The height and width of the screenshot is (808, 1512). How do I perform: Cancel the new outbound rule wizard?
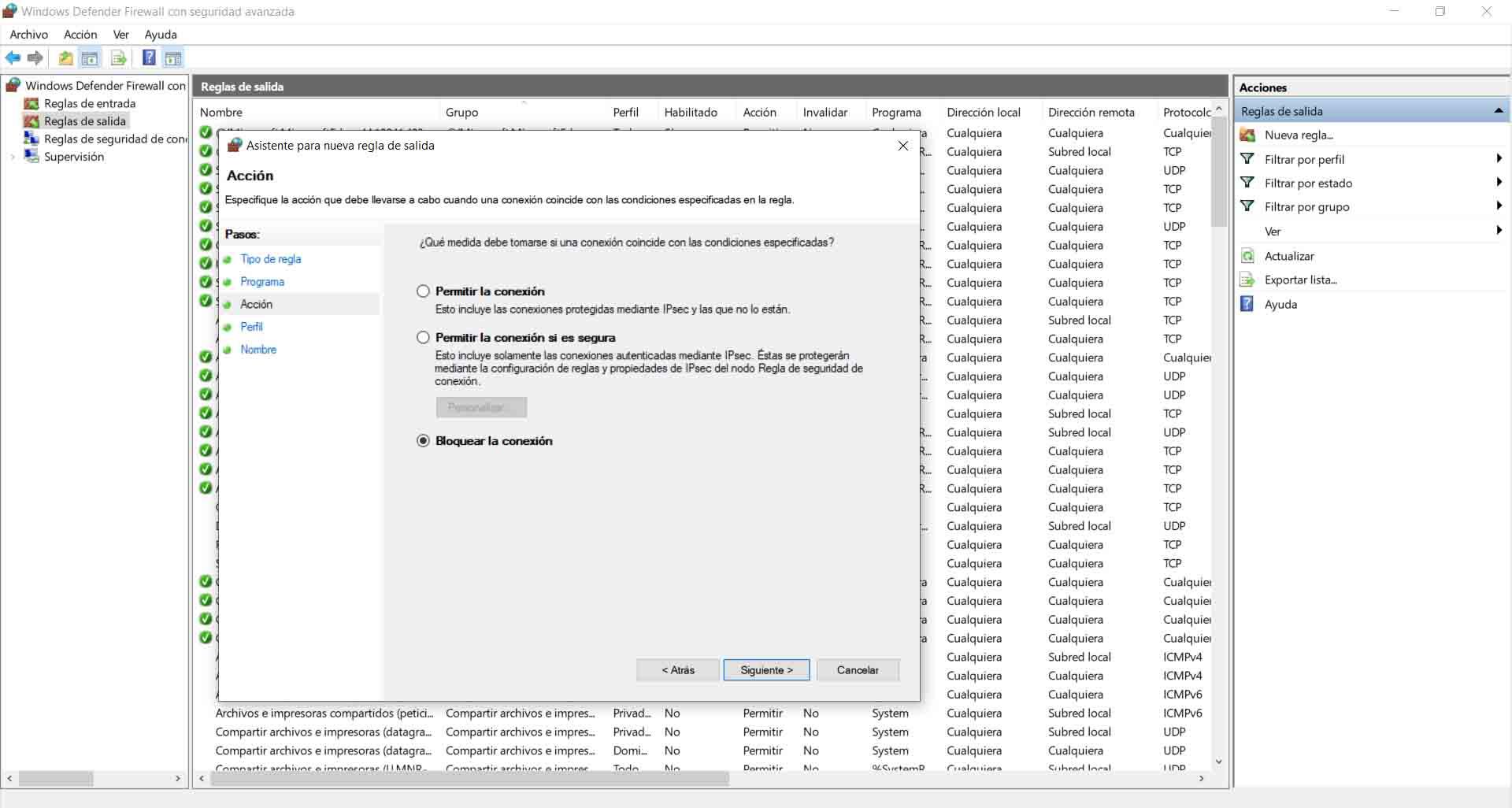pyautogui.click(x=858, y=670)
